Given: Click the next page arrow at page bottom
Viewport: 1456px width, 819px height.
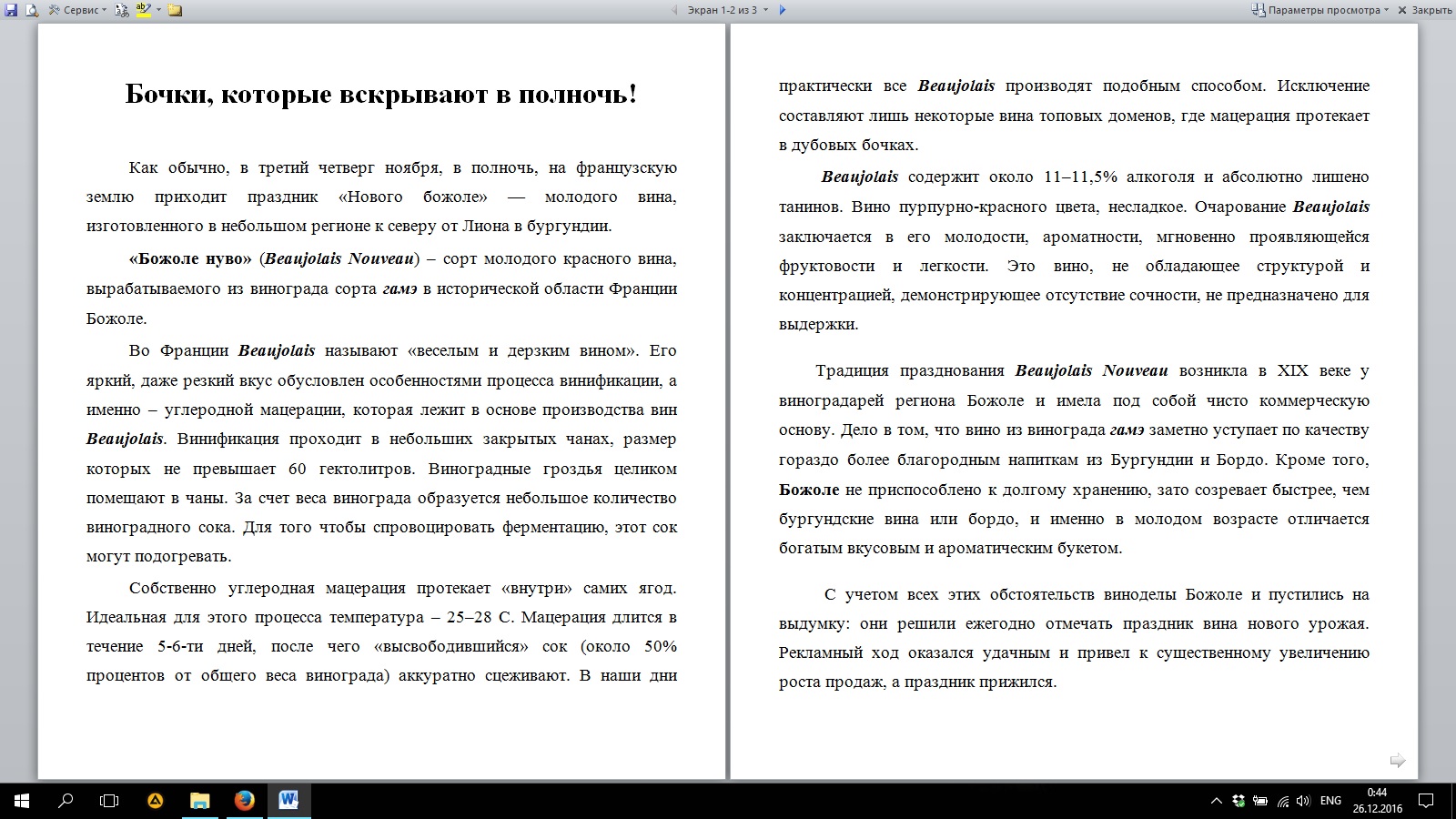Looking at the screenshot, I should (1398, 760).
